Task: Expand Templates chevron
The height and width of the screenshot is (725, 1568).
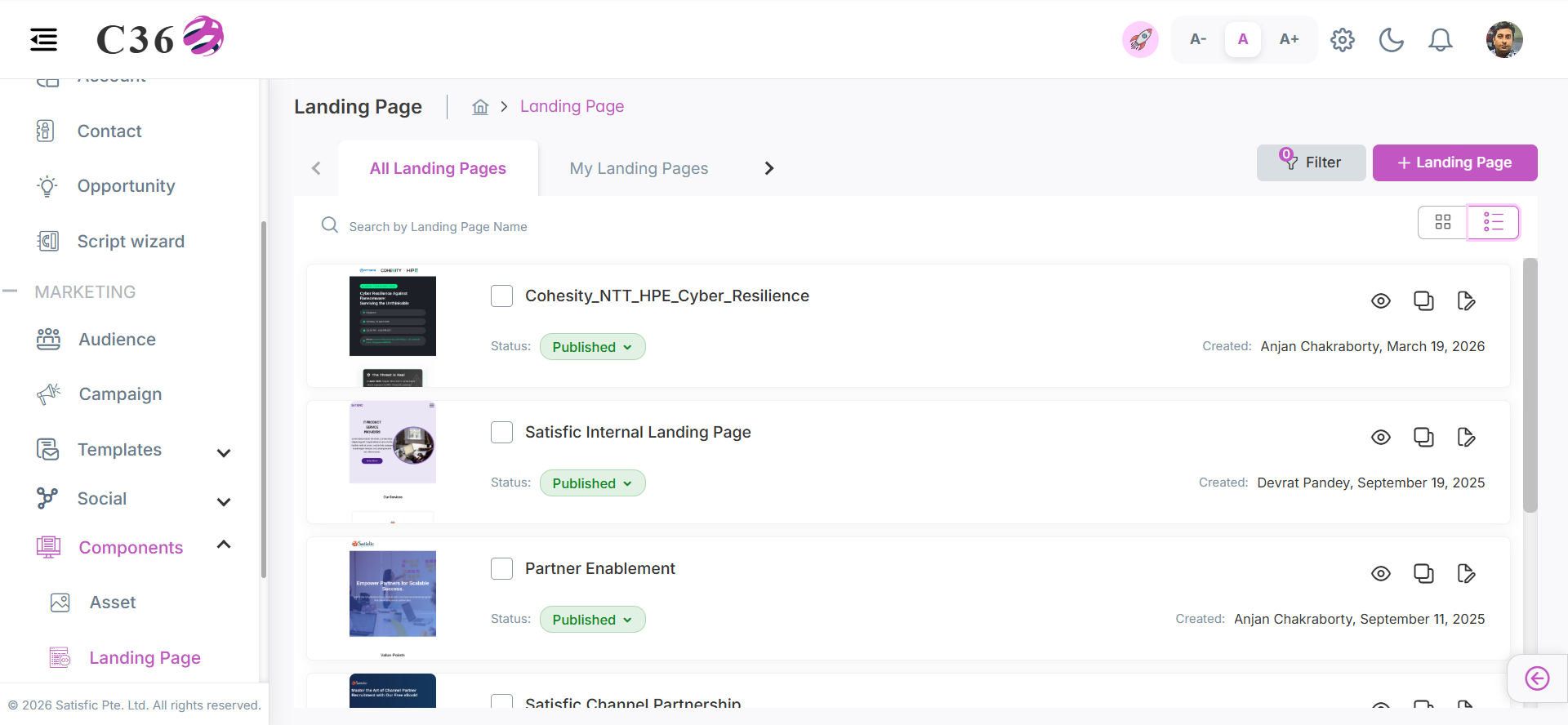Action: tap(224, 453)
